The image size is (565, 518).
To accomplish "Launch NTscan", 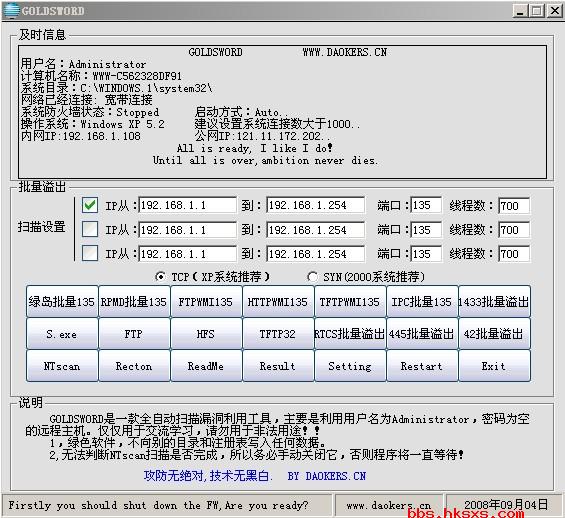I will tap(62, 366).
